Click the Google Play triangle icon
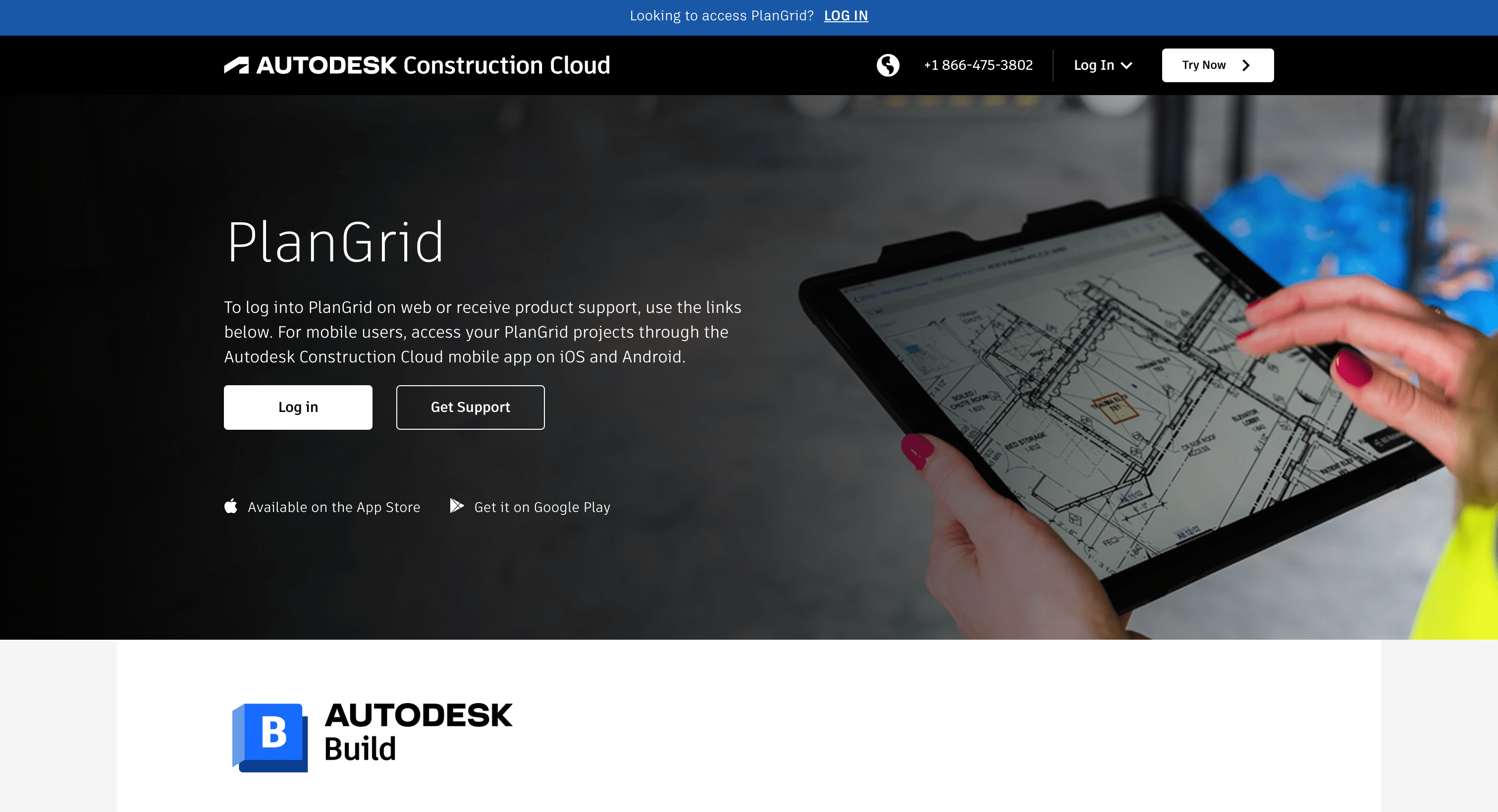Screen dimensions: 1498x812 [457, 507]
